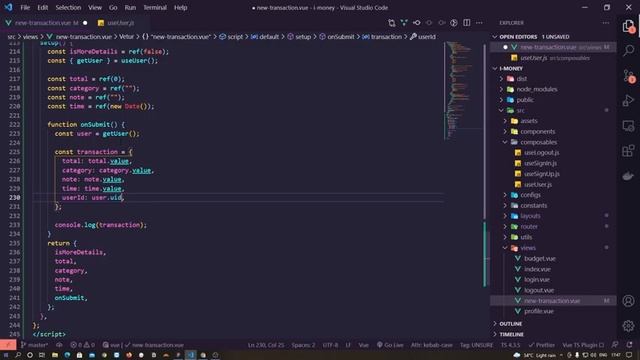Open Extensions view in activity bar

click(x=629, y=151)
